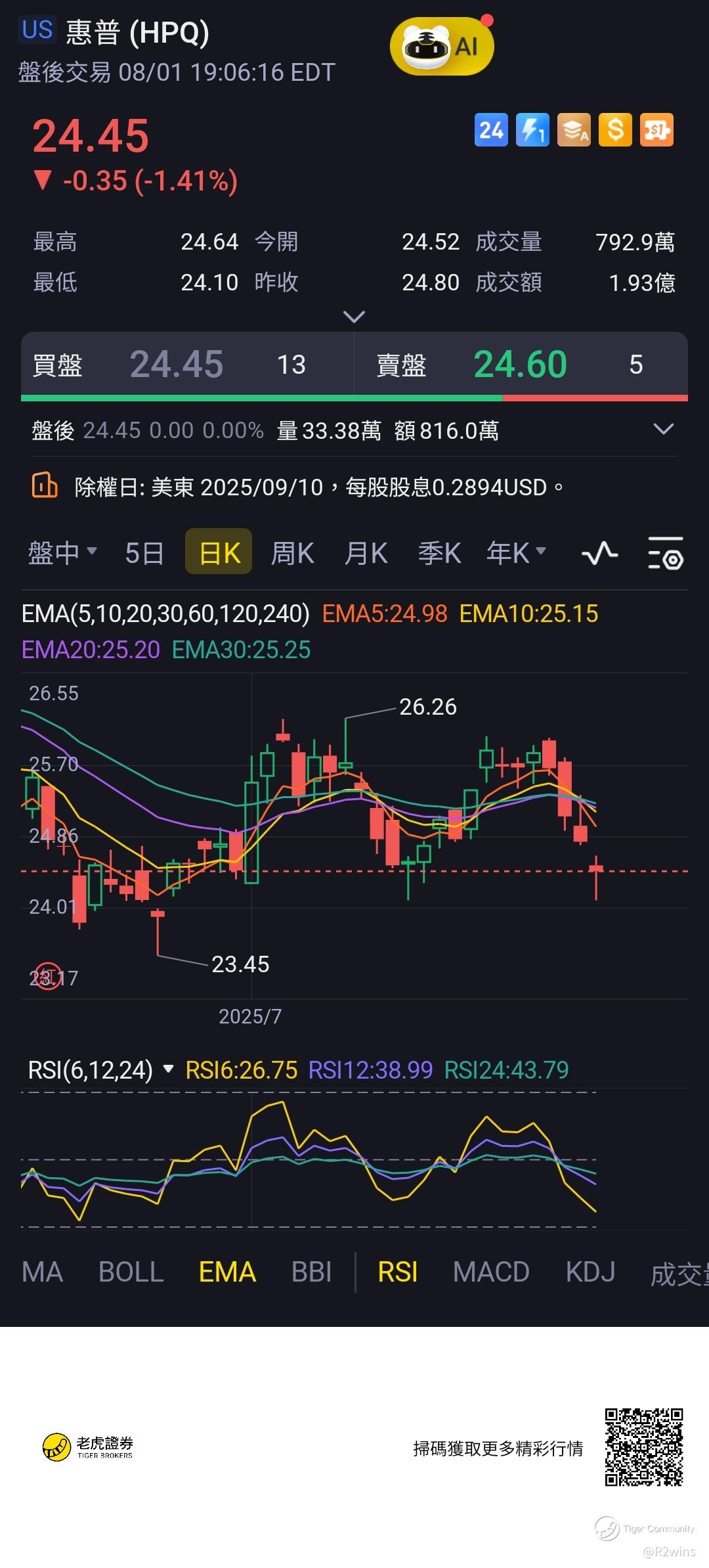709x1568 pixels.
Task: Tap the EMA(5,10,20,30,60,120,240) label
Action: click(x=165, y=614)
